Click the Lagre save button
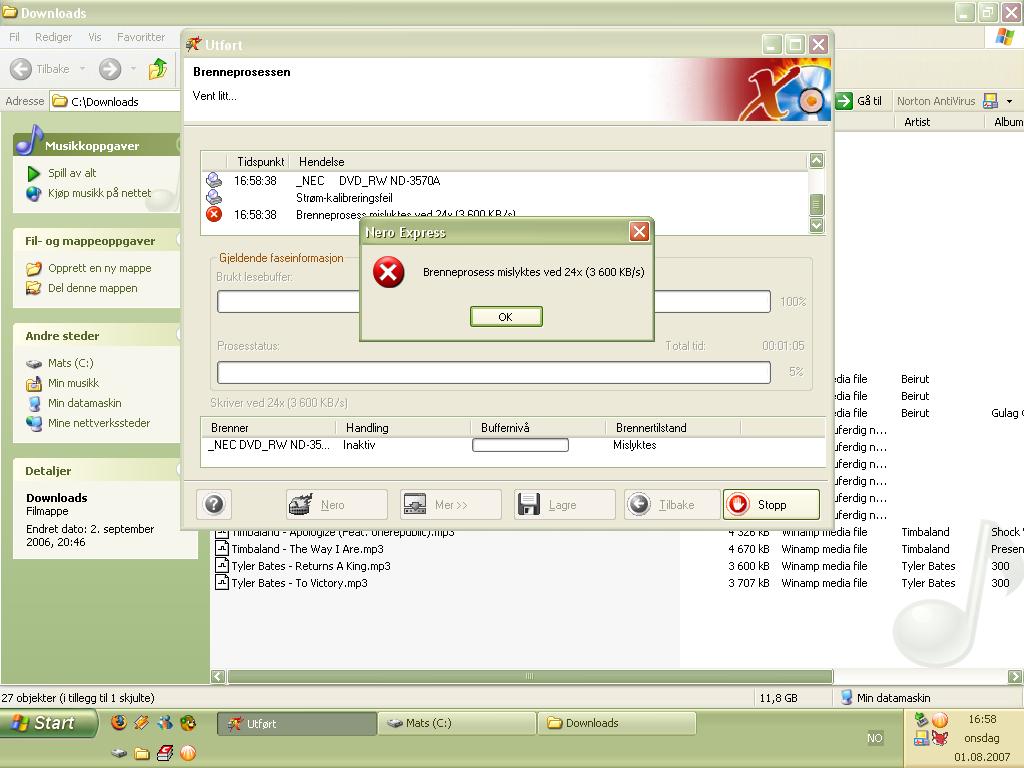1024x768 pixels. 564,505
